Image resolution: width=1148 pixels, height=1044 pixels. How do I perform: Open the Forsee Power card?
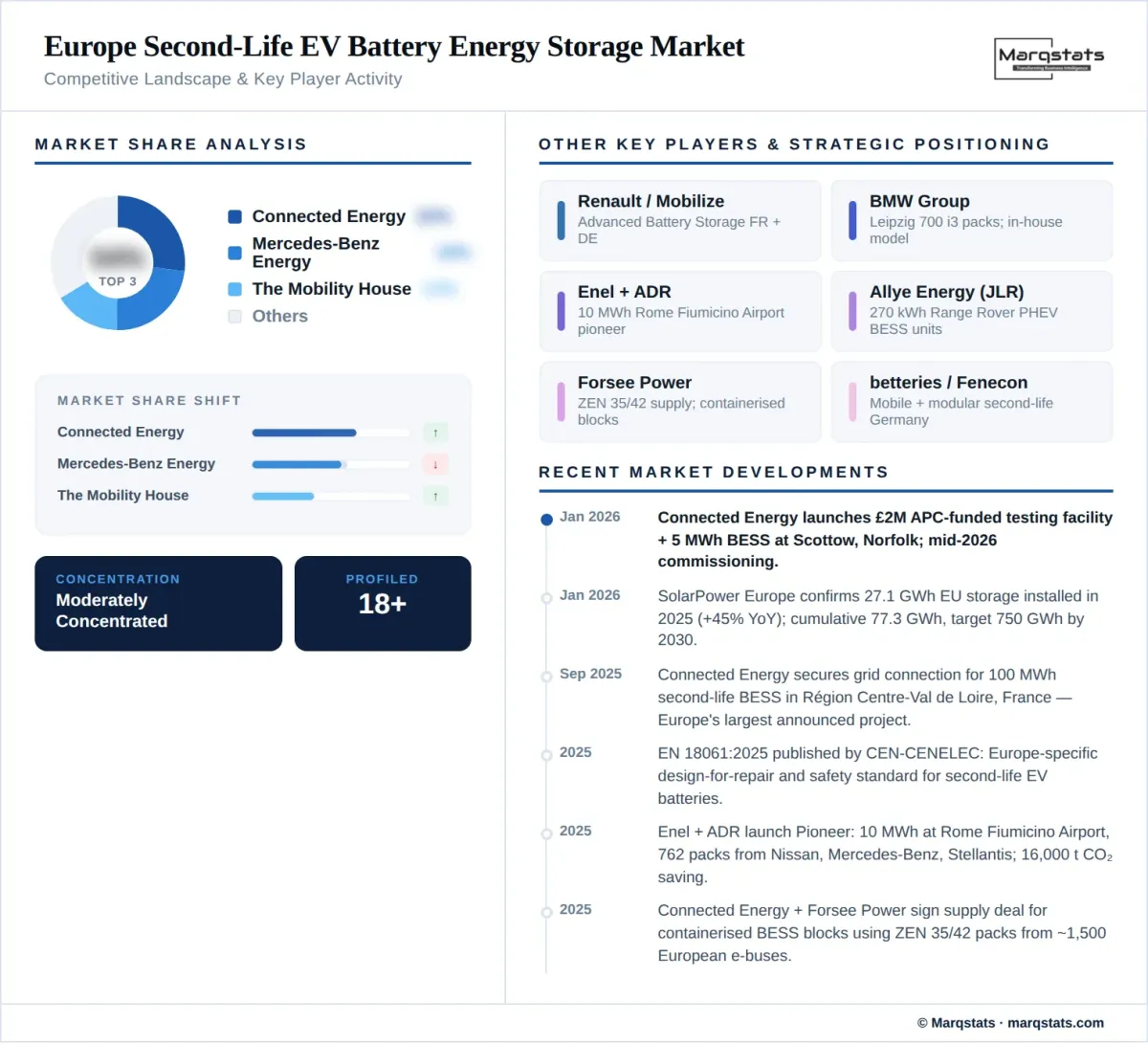click(680, 402)
